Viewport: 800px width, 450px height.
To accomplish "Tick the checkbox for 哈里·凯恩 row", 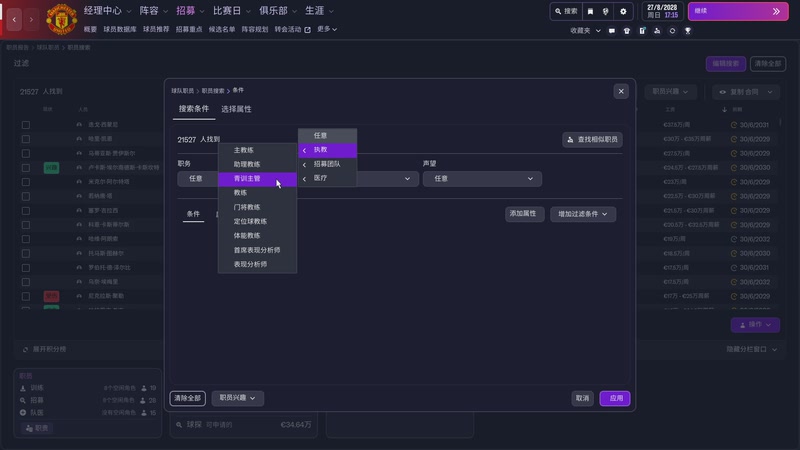I will click(26, 139).
